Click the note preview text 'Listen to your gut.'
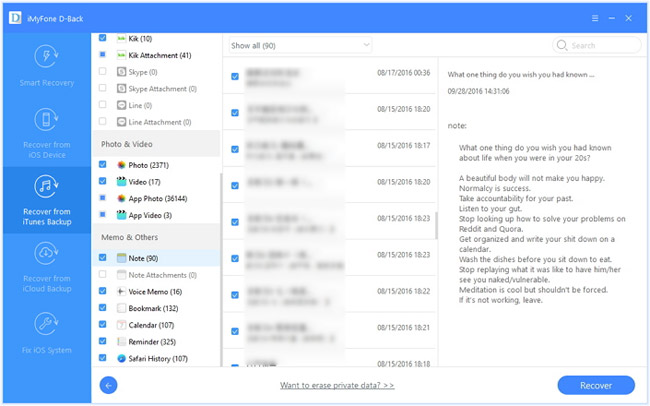The width and height of the screenshot is (650, 406). pos(490,209)
